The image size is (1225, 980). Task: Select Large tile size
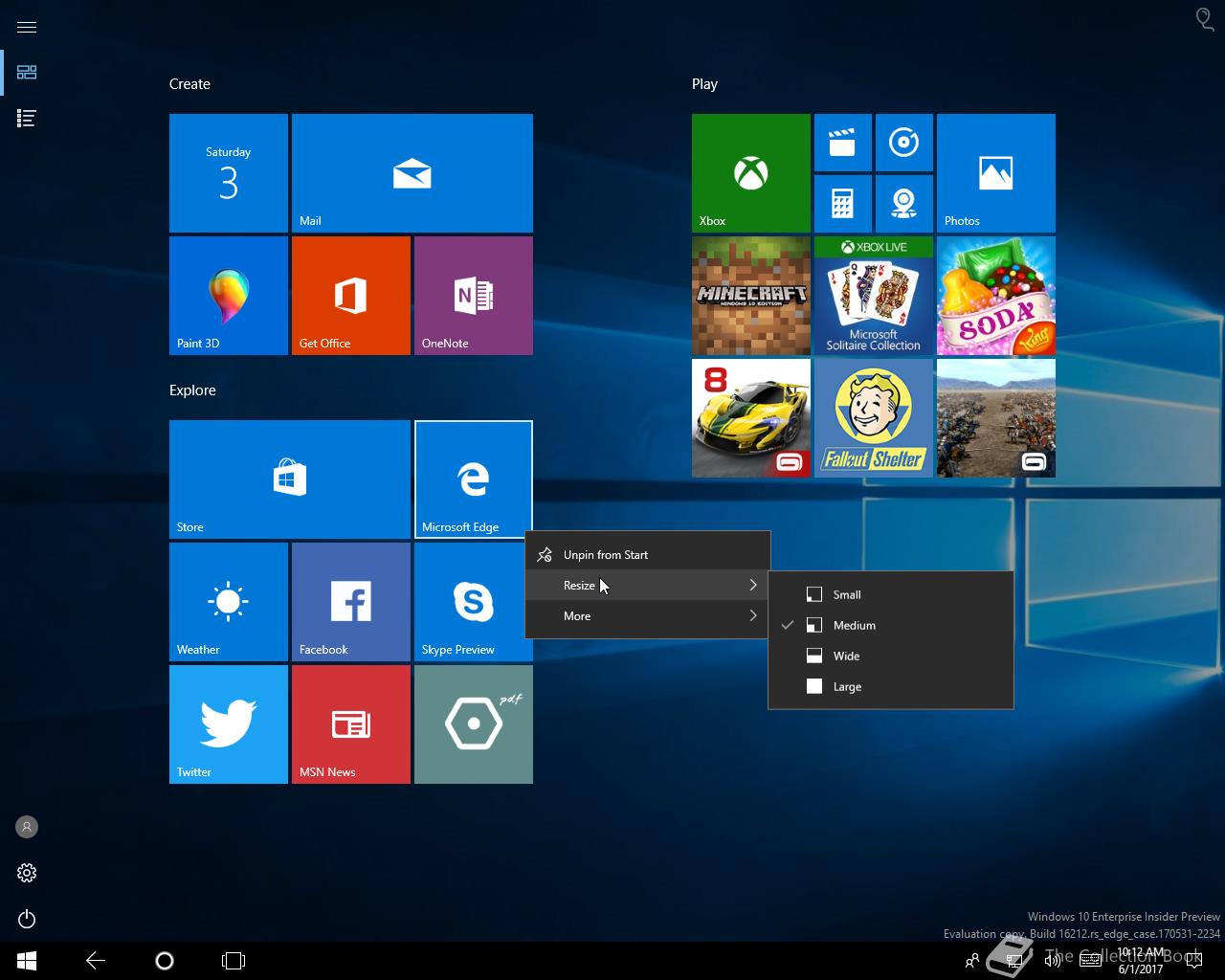pos(891,686)
